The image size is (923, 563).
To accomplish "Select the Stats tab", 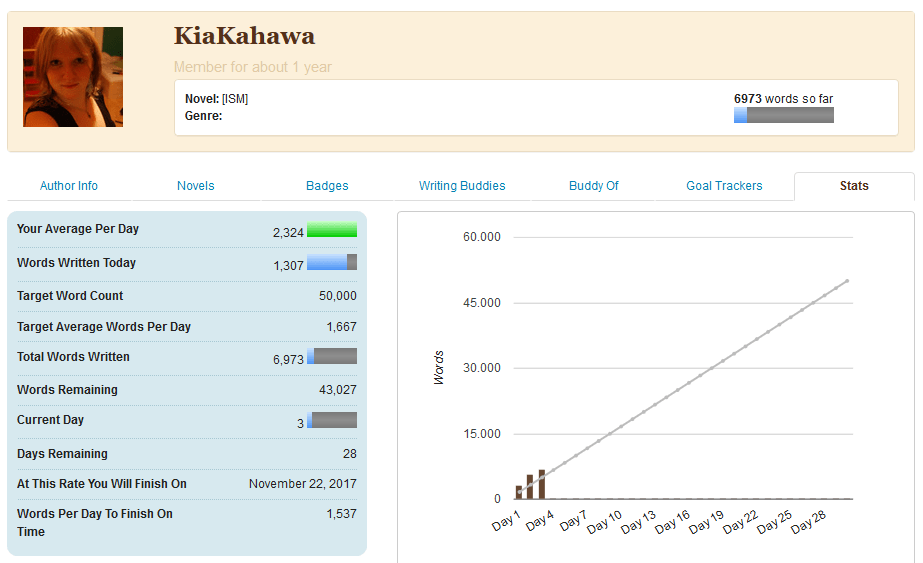I will click(x=854, y=186).
